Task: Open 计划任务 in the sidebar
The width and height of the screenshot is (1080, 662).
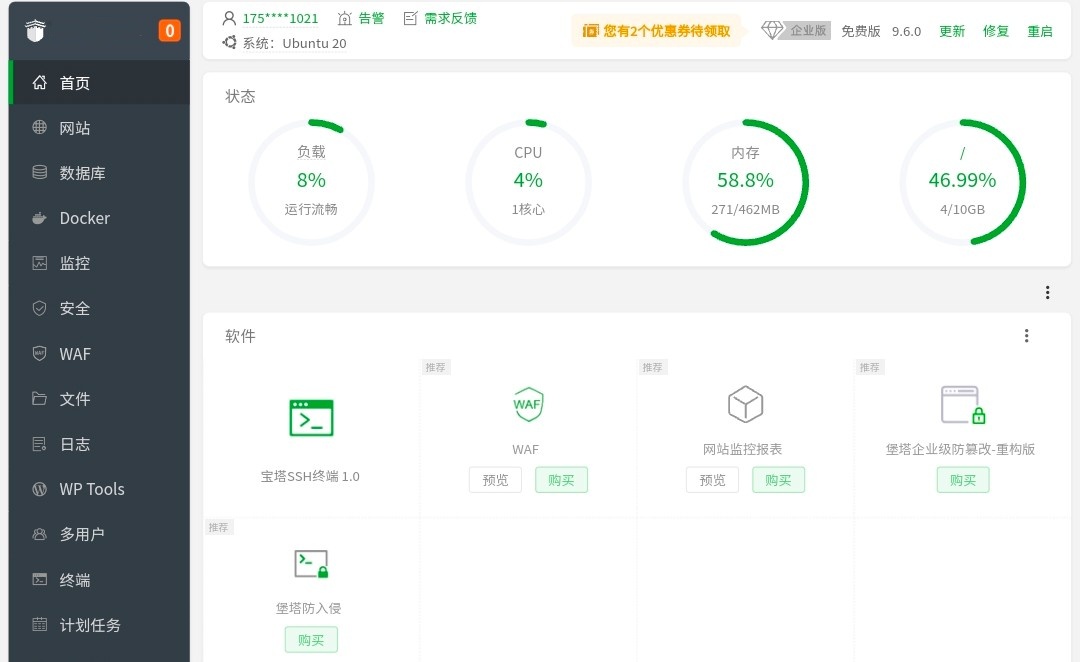Action: point(90,625)
